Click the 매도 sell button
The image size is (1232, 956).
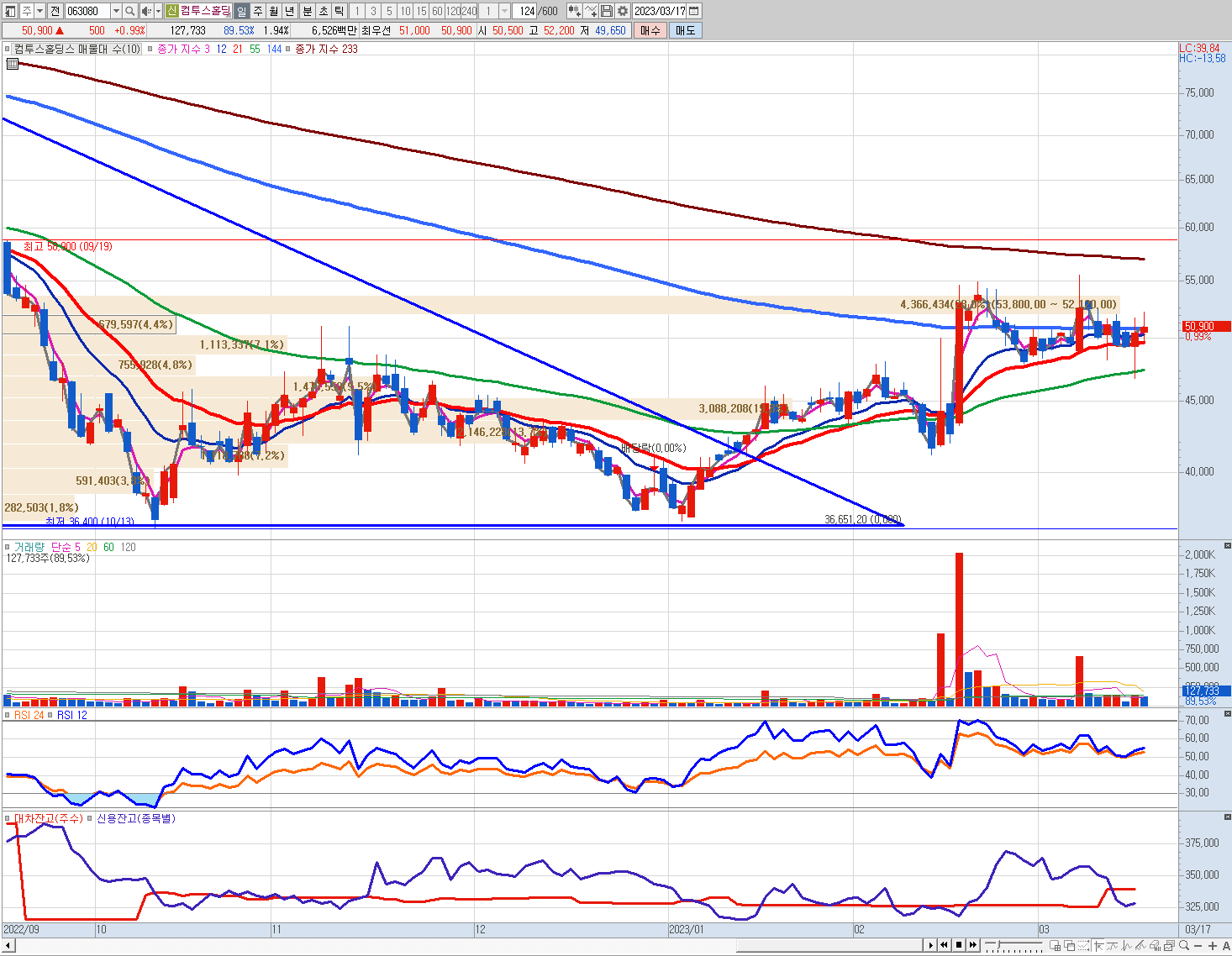[685, 30]
